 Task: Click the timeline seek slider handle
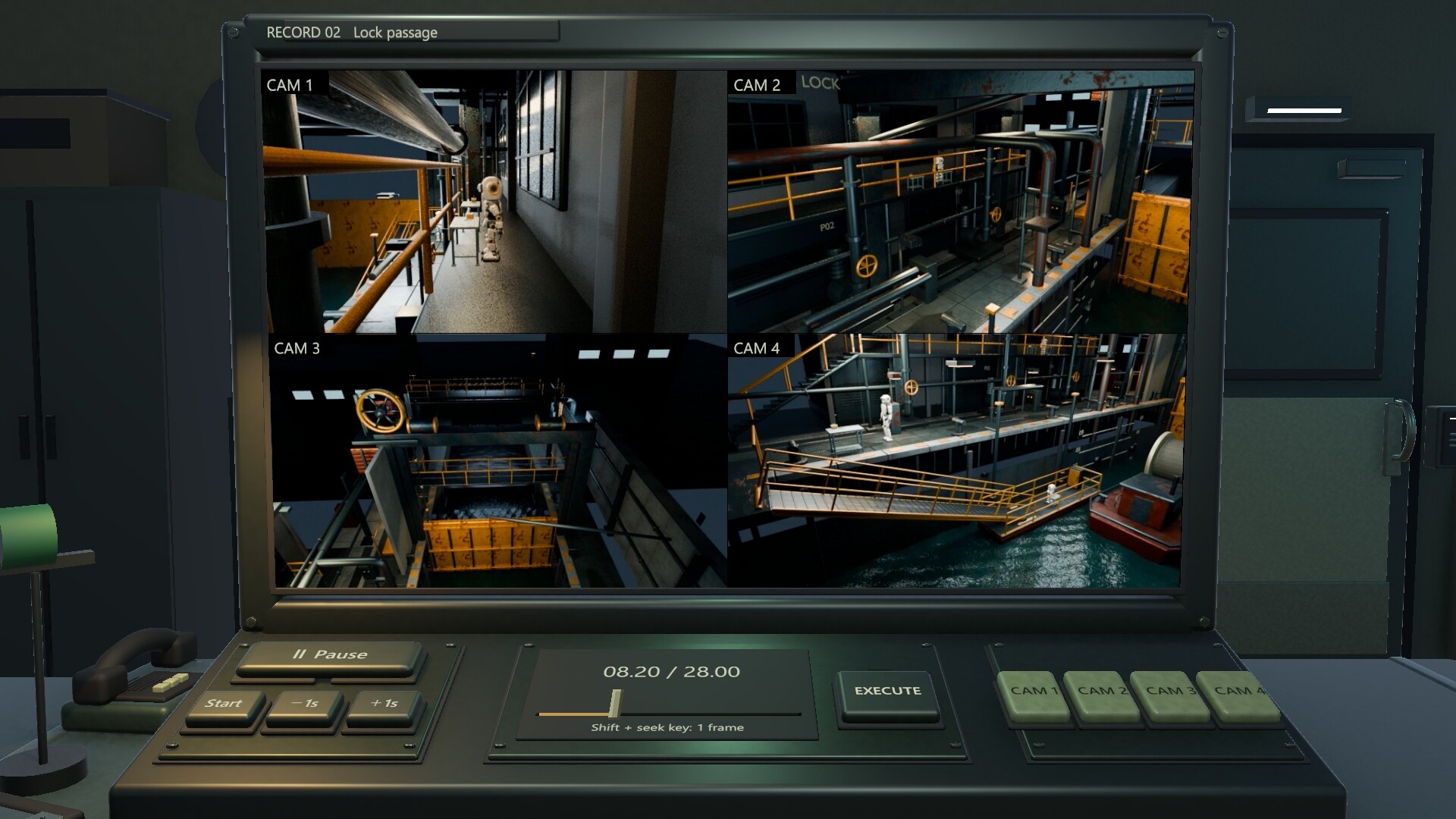tap(616, 704)
